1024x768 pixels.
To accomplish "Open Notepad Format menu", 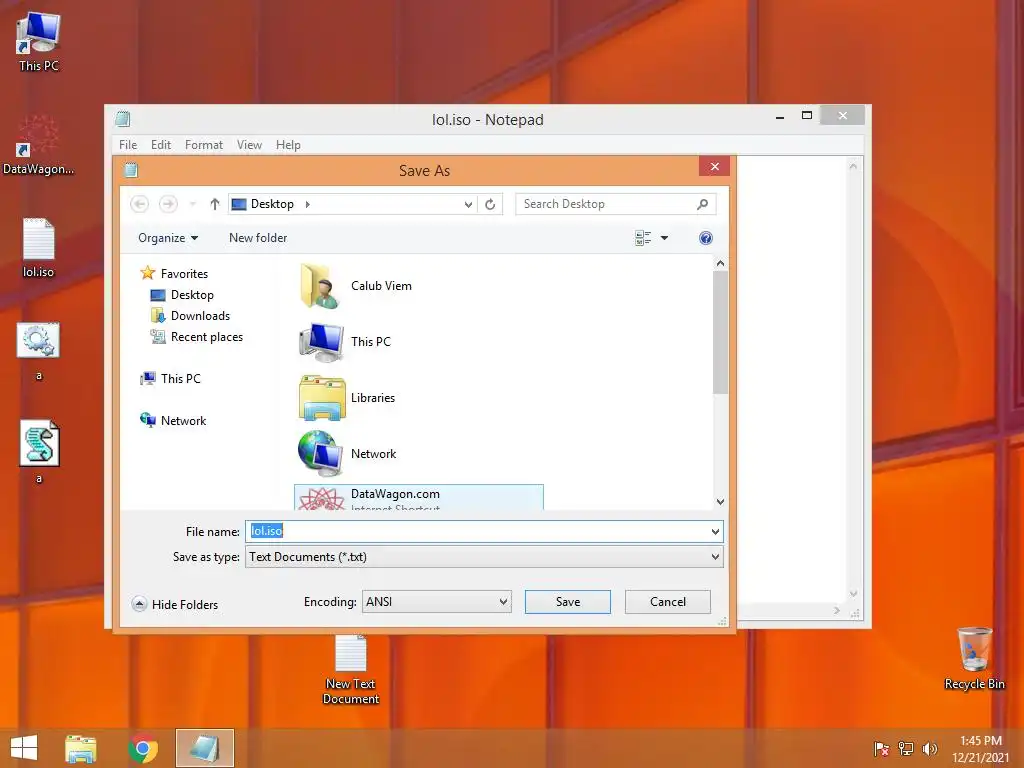I will point(204,145).
